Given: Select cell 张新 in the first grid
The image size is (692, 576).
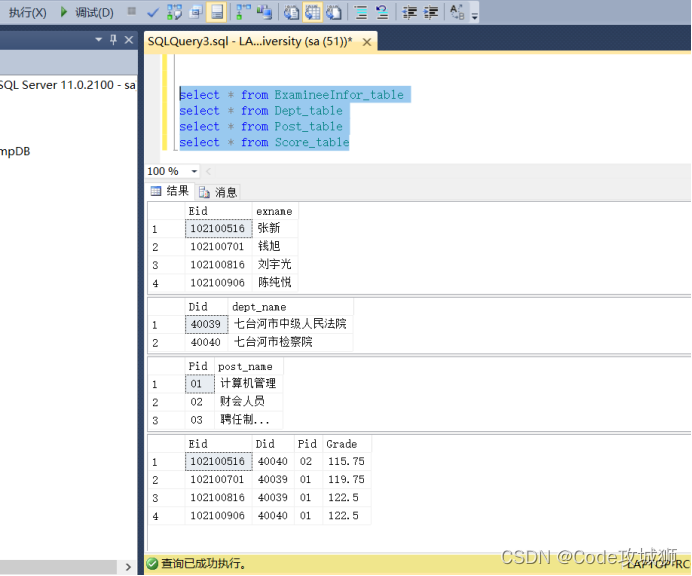Looking at the screenshot, I should [x=275, y=228].
